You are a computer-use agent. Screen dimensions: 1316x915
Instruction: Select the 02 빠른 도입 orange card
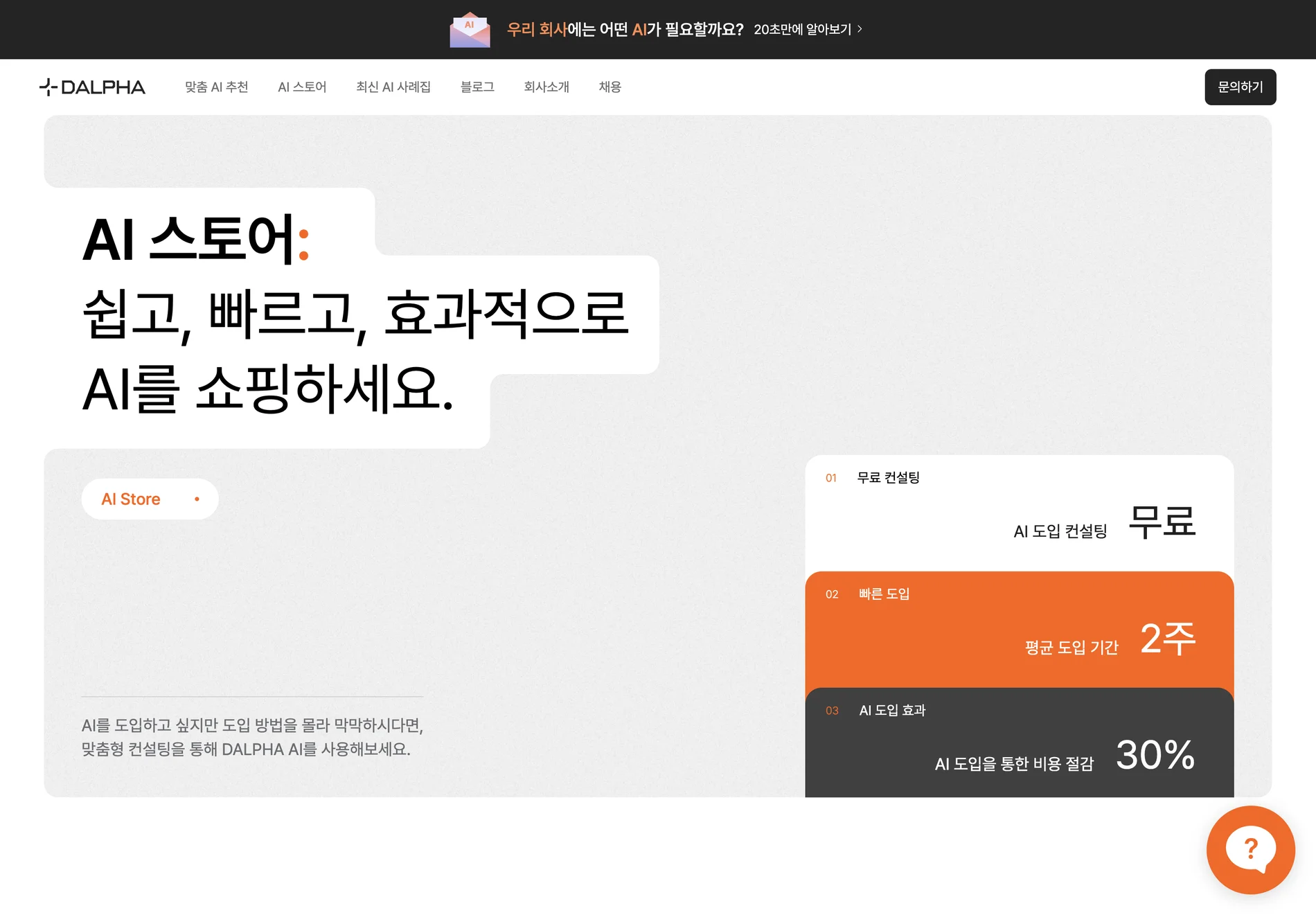pos(1020,630)
